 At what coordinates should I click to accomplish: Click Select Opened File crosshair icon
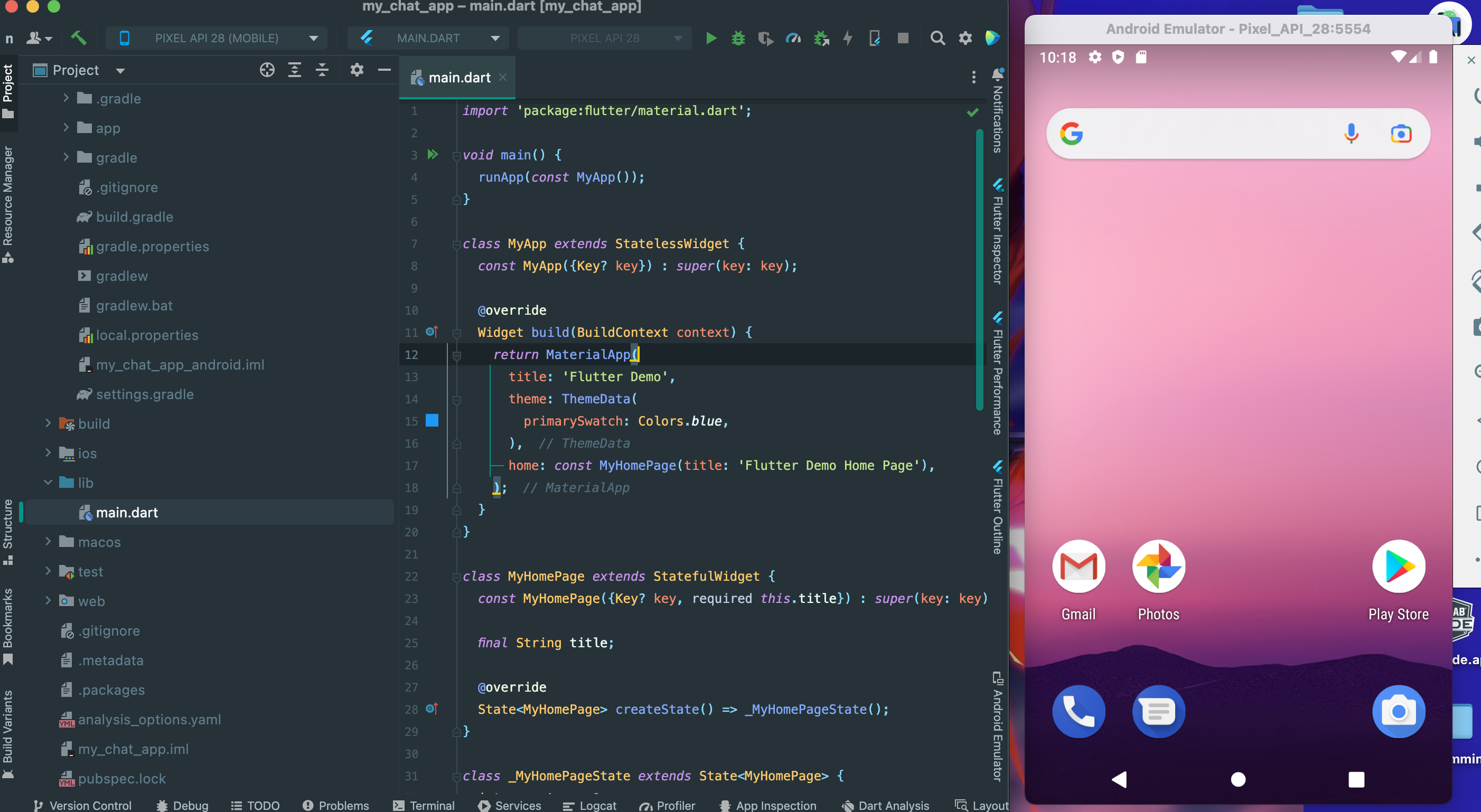tap(267, 70)
